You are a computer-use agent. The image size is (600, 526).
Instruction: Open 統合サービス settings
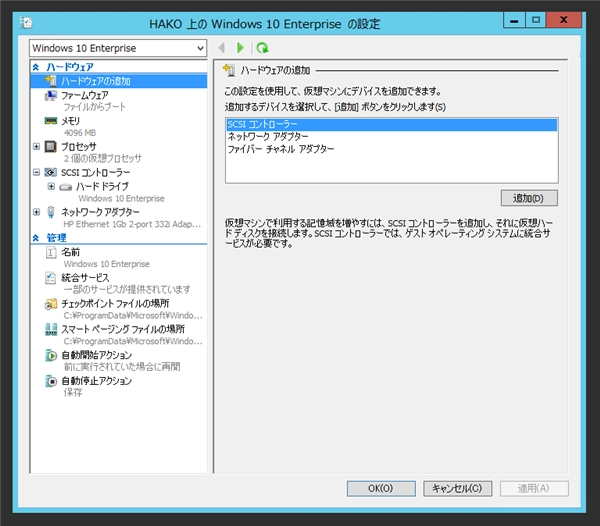85,278
